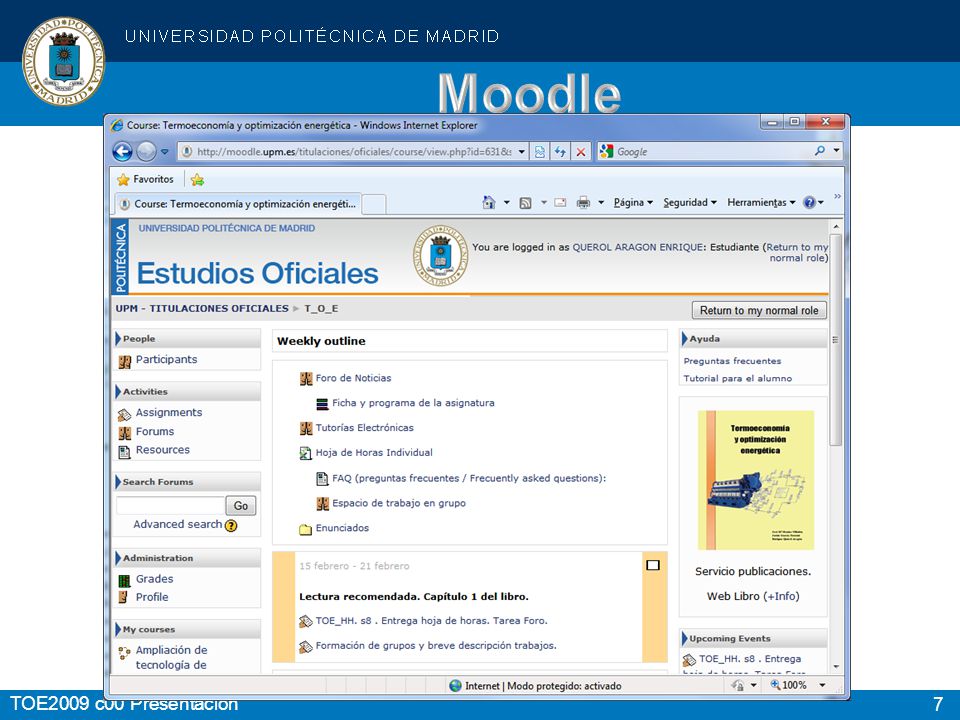Click the Grades icon under Administration

(x=124, y=580)
